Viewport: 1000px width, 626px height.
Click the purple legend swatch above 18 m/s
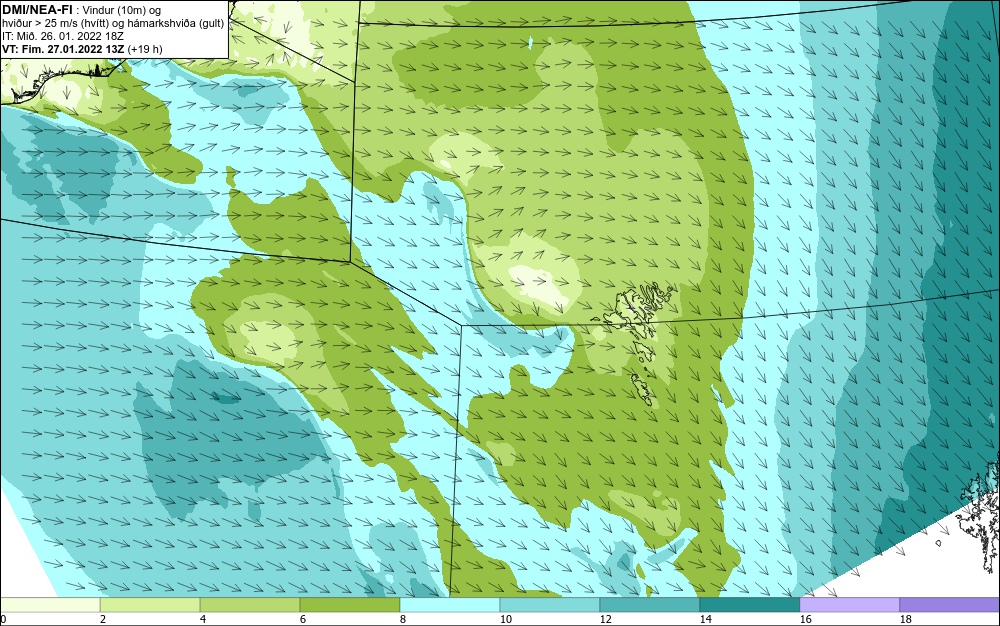point(950,604)
